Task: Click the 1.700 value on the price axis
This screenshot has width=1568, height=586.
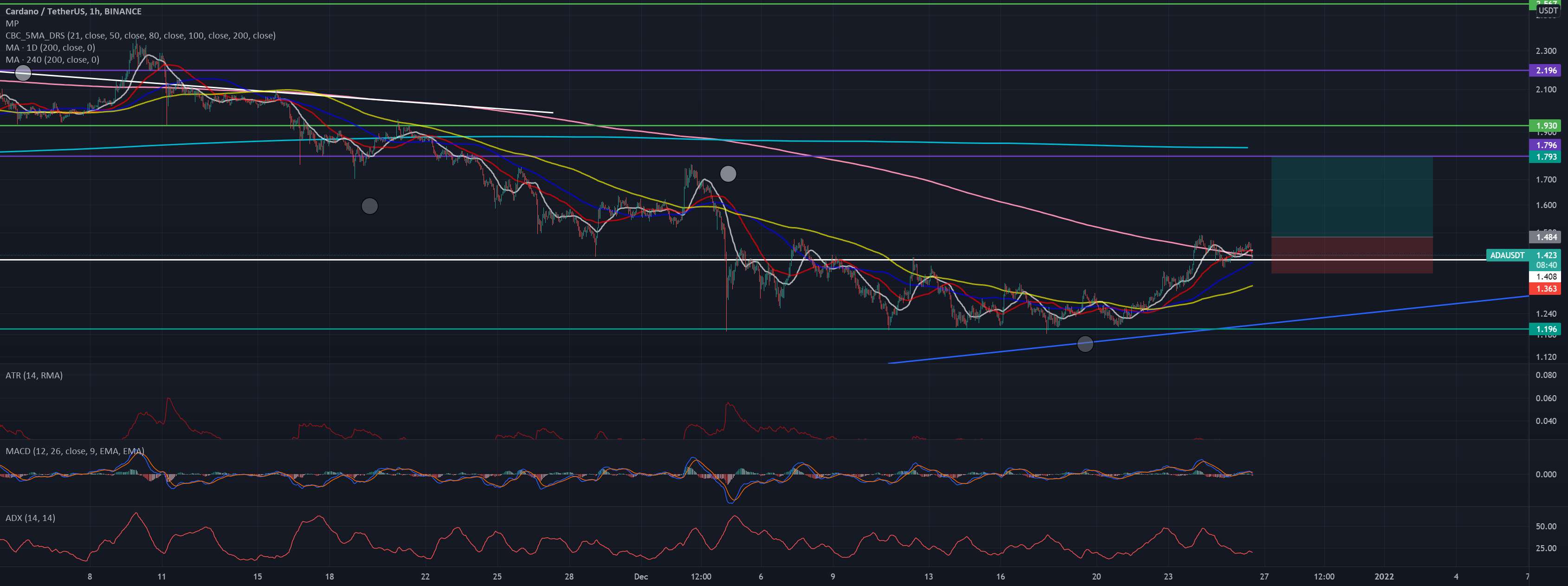Action: point(1546,180)
